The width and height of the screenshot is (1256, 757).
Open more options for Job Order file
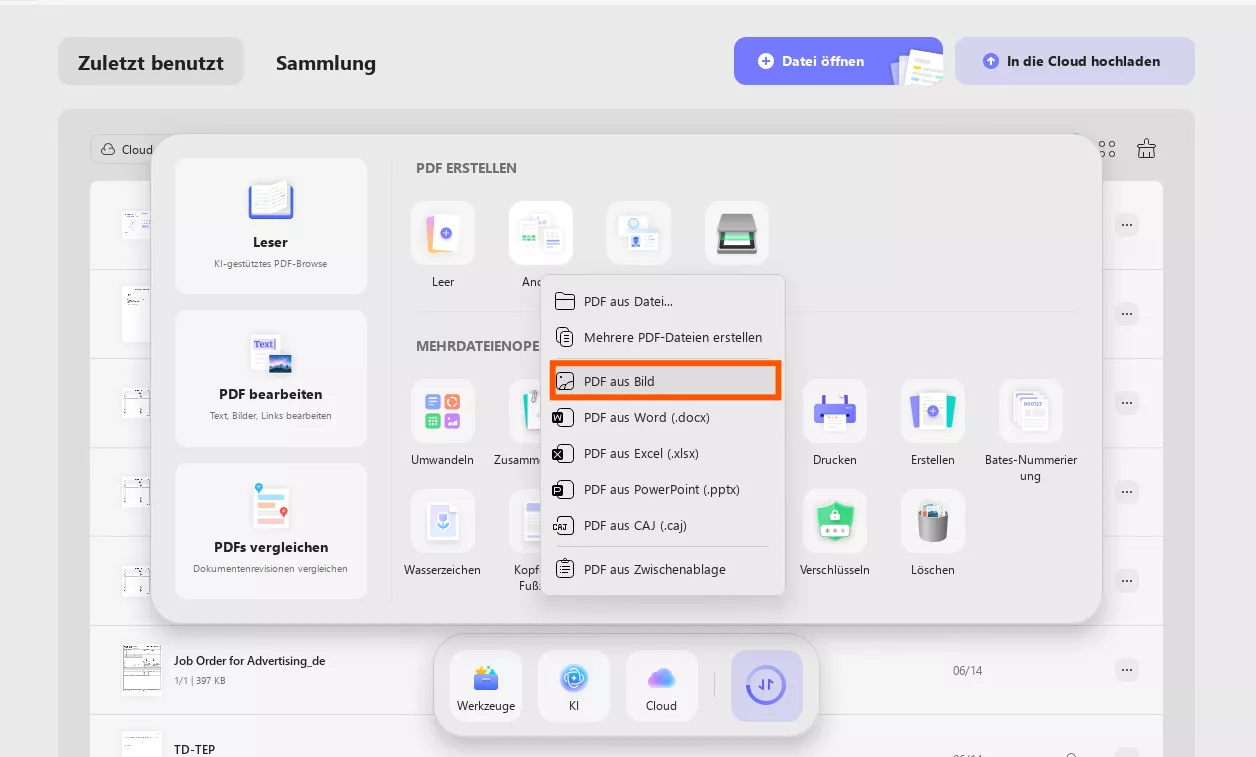click(x=1127, y=670)
